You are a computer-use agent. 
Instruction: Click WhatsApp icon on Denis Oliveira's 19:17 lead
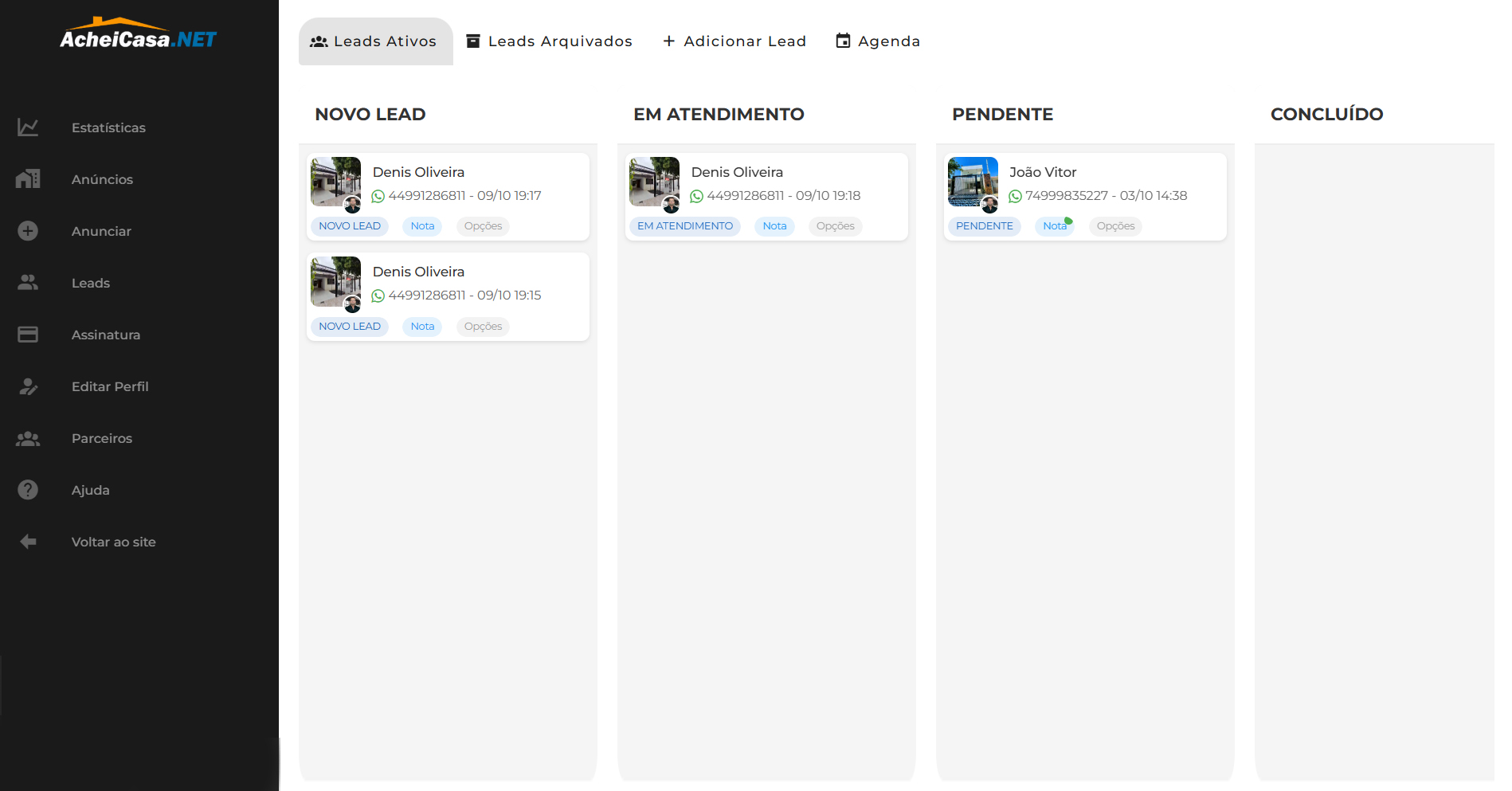[x=377, y=195]
